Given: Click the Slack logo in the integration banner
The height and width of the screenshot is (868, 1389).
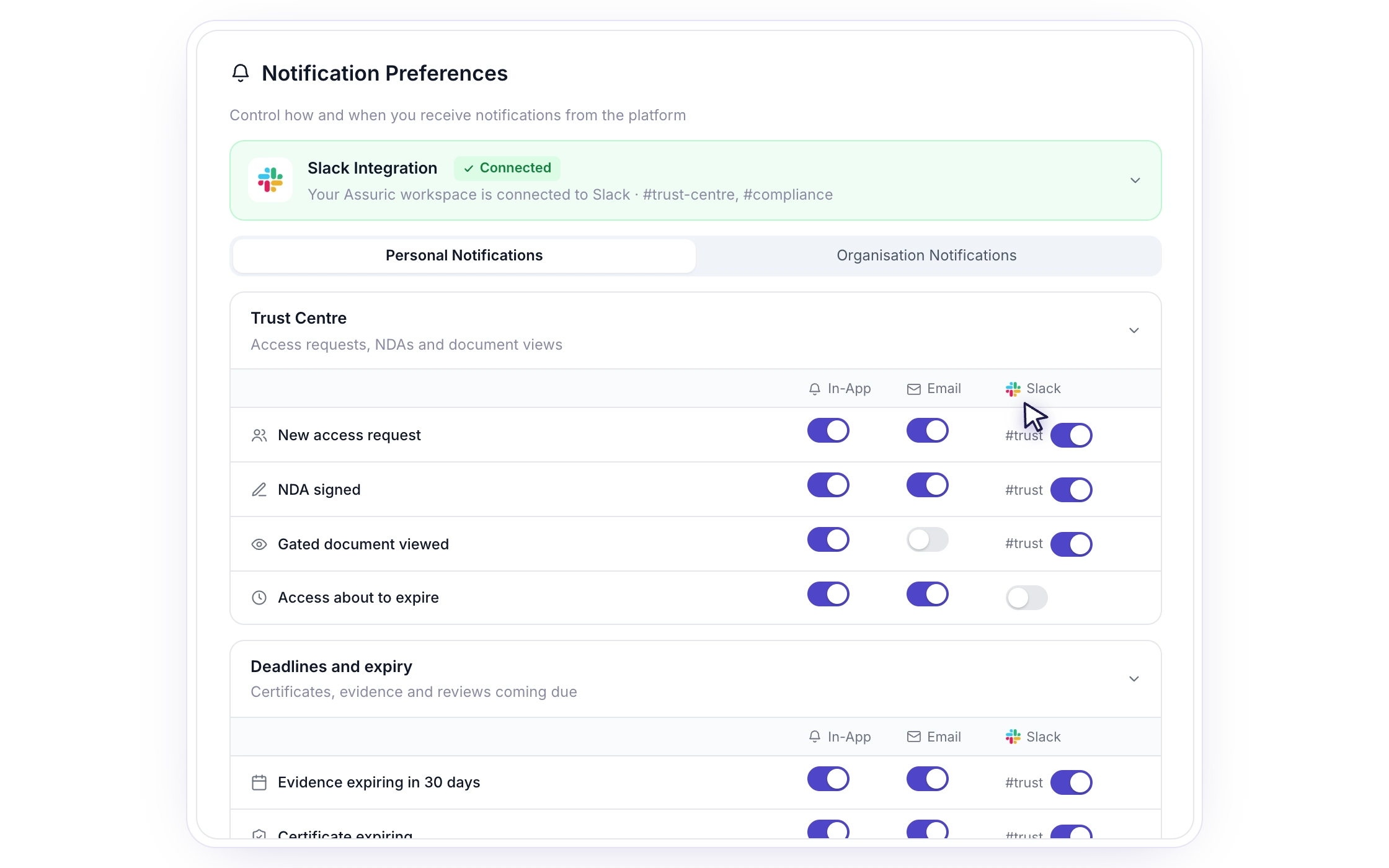Looking at the screenshot, I should click(270, 180).
